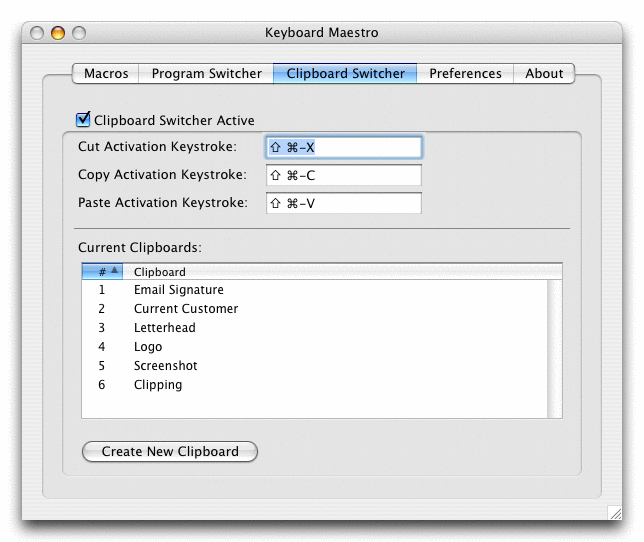Screen dimensions: 644x542
Task: Go to the Preferences tab
Action: coord(465,73)
